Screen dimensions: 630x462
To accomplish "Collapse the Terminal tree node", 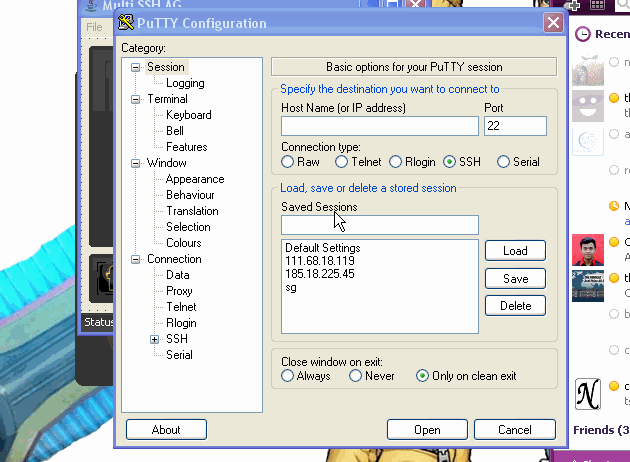I will click(x=135, y=99).
